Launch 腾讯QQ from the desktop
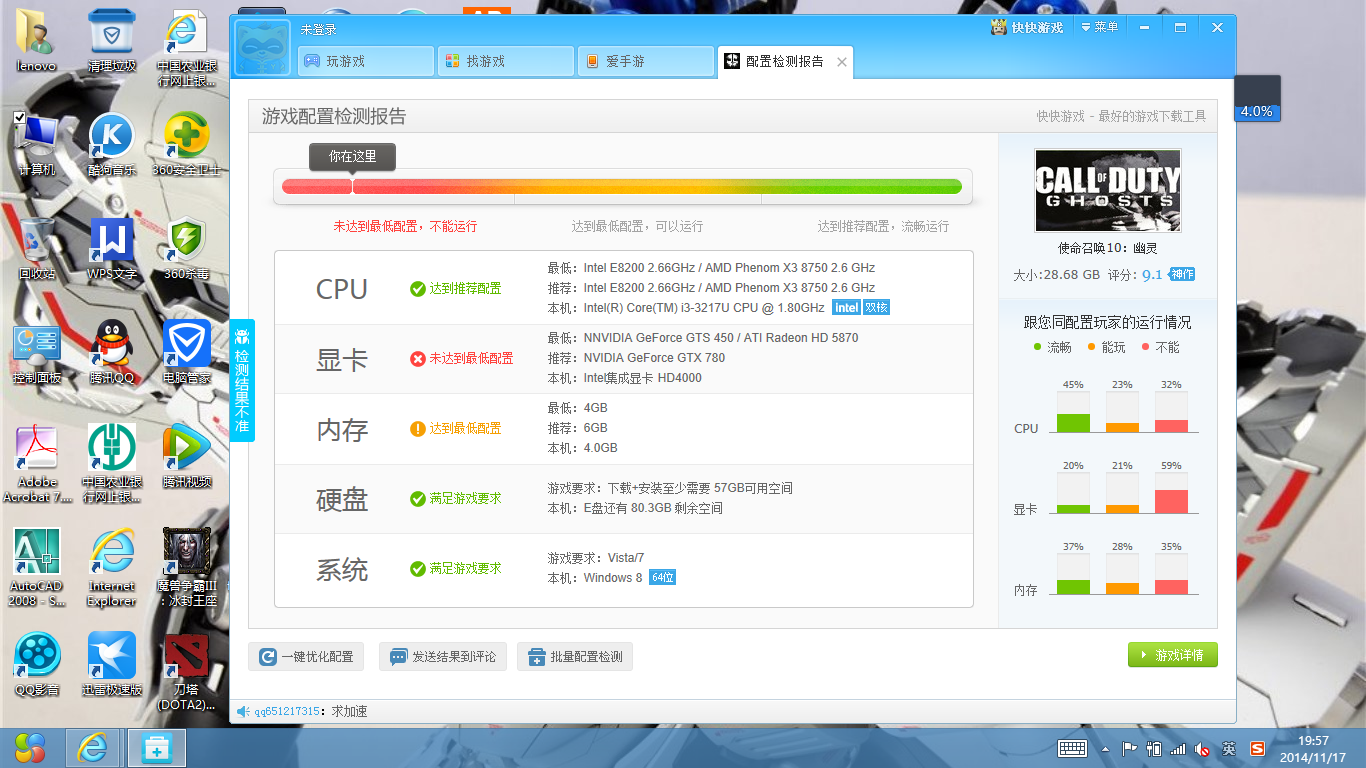 click(x=112, y=352)
